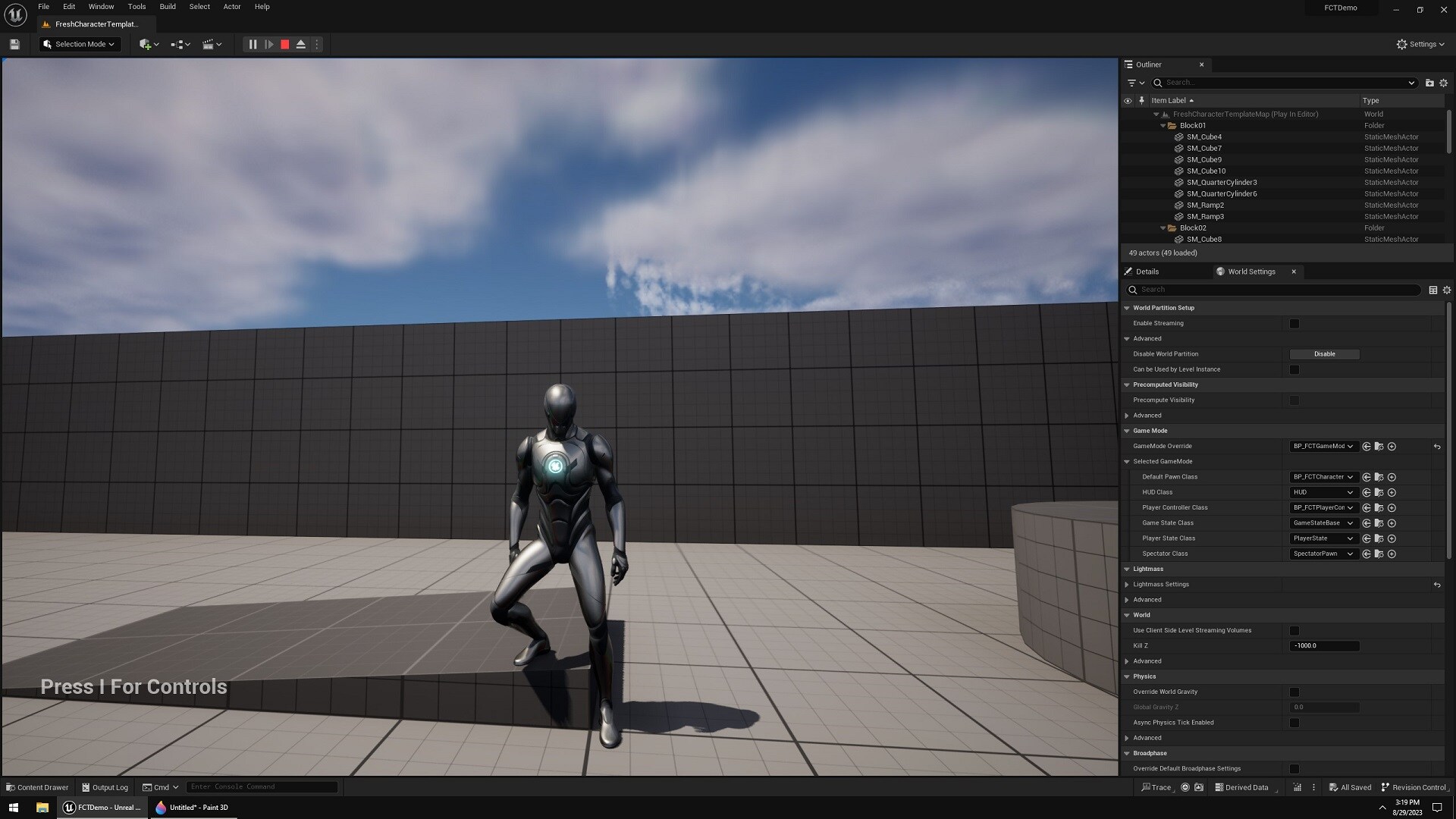Browse to GameMode Override asset in Content Browser
1456x819 pixels.
click(1379, 447)
